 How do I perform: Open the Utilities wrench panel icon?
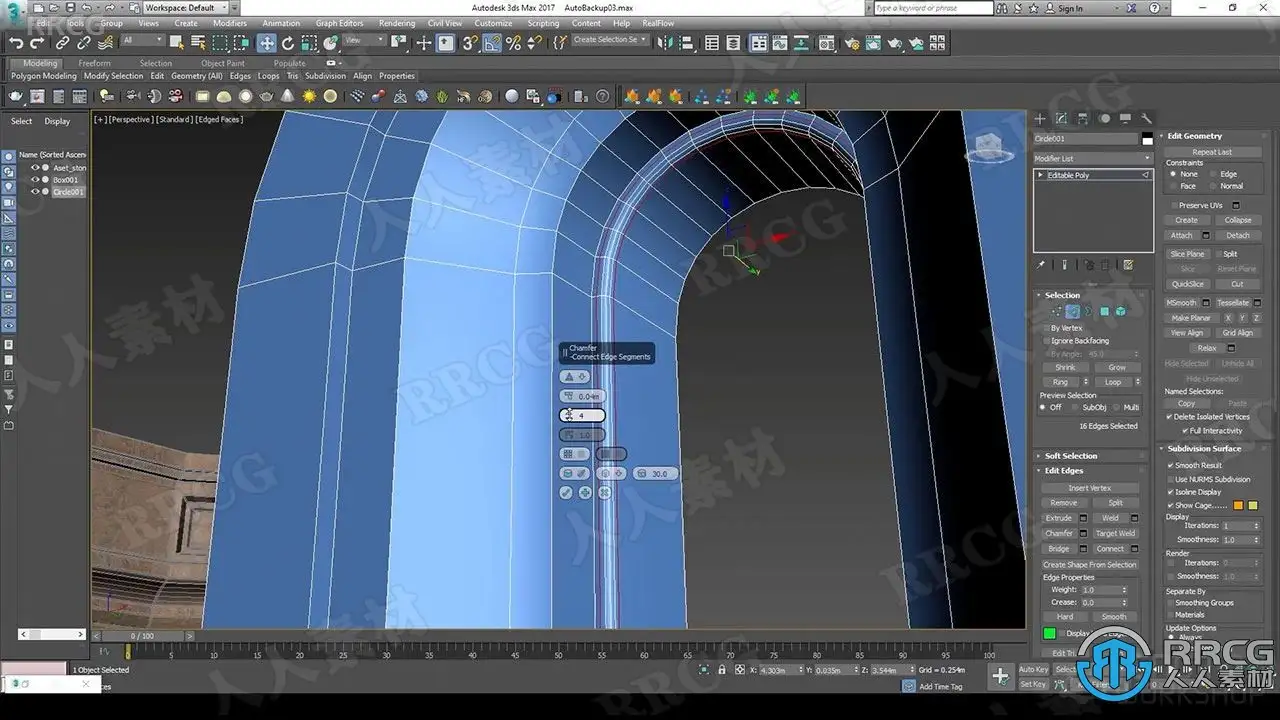pos(1146,119)
